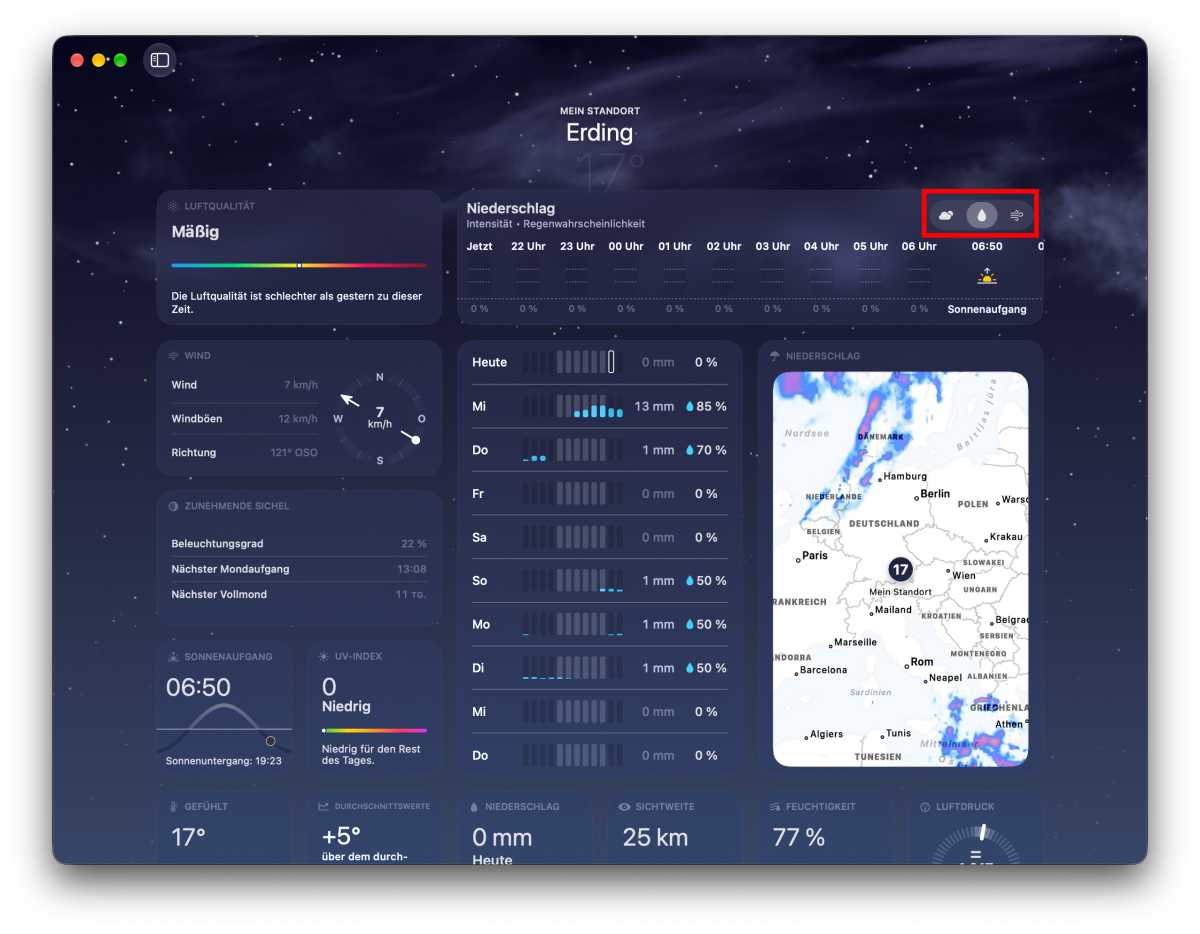The image size is (1200, 934).
Task: Click the Mäßig air quality rating
Action: (x=195, y=232)
